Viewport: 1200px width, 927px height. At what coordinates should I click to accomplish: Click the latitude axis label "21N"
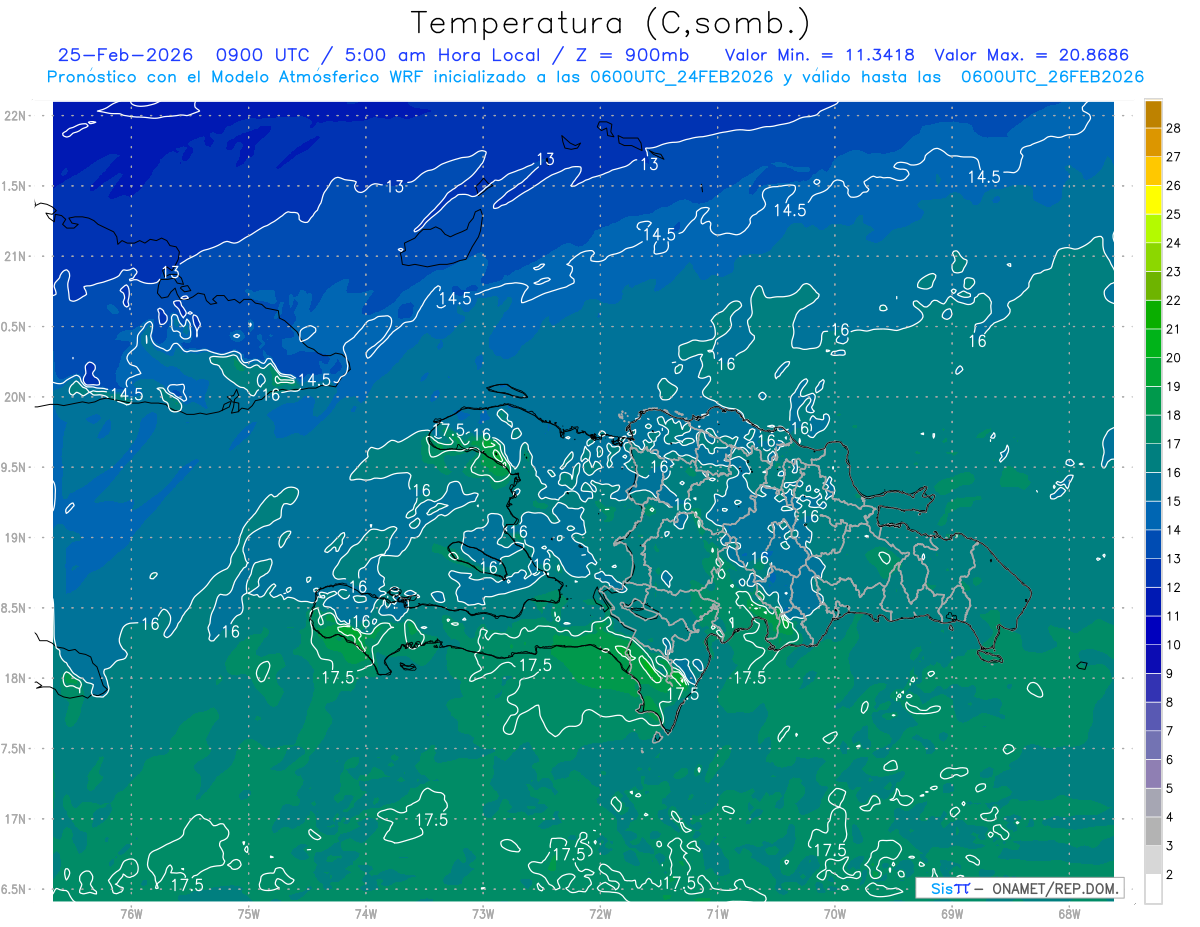coord(16,256)
